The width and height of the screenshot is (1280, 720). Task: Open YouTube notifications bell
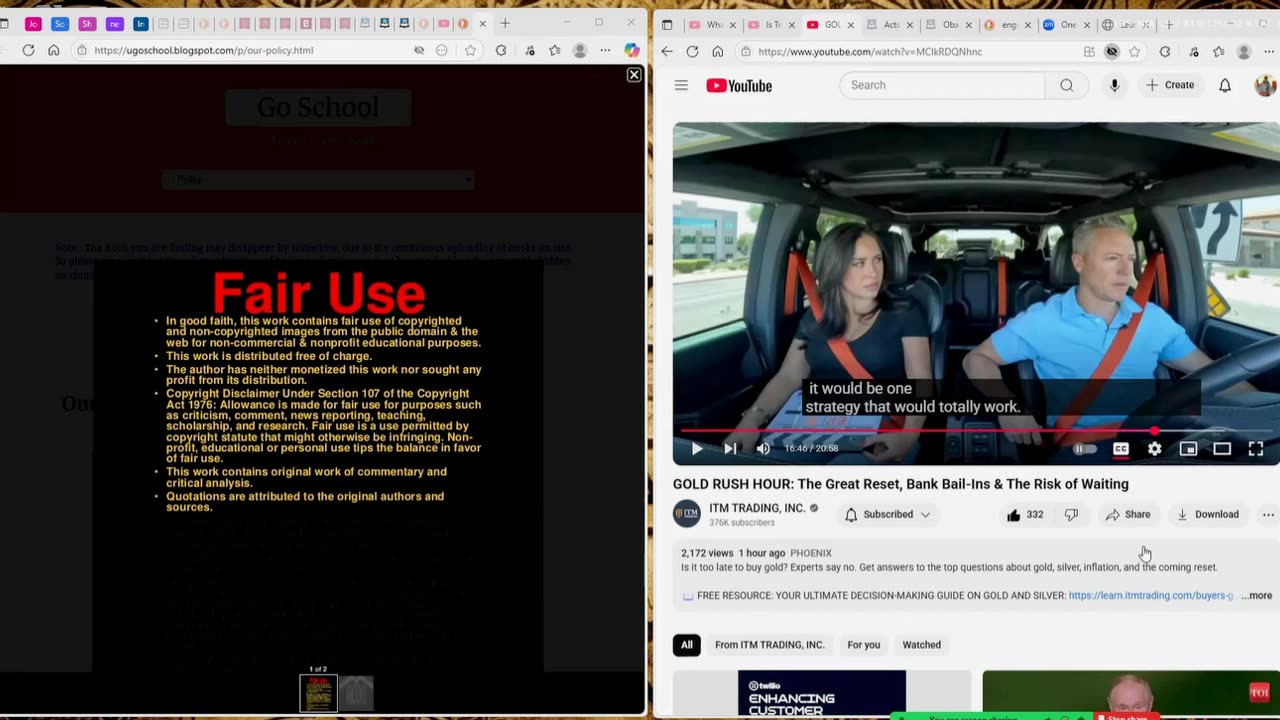[x=1225, y=85]
